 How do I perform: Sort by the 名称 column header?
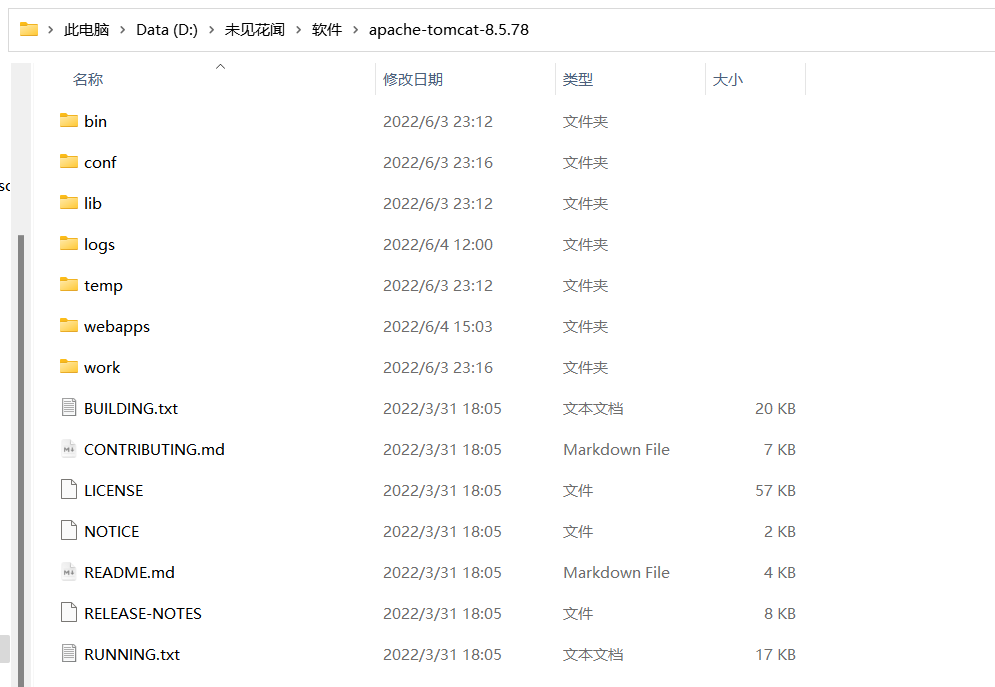(x=88, y=79)
